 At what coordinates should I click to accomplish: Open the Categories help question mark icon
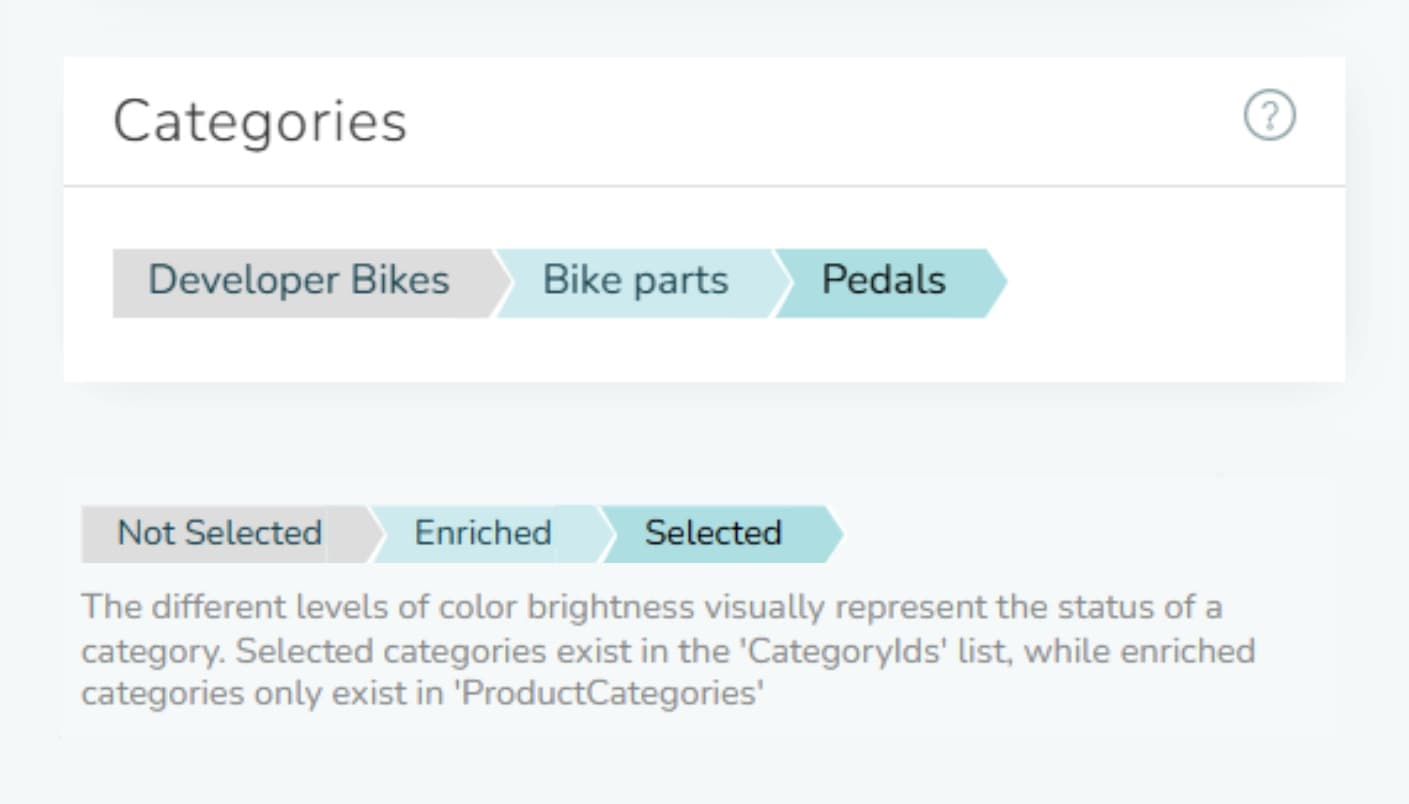click(1269, 116)
